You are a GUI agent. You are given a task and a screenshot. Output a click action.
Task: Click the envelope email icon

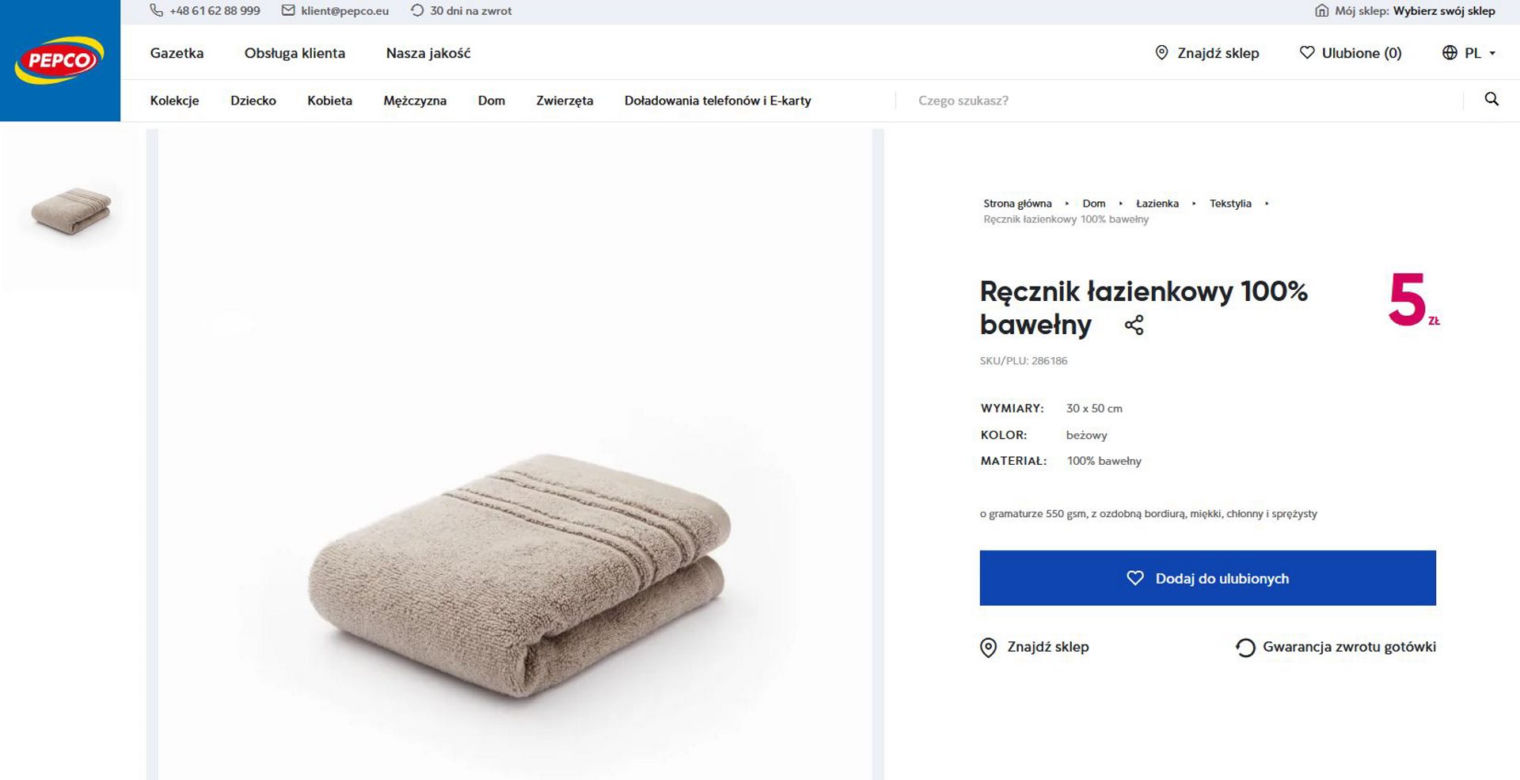pyautogui.click(x=288, y=11)
